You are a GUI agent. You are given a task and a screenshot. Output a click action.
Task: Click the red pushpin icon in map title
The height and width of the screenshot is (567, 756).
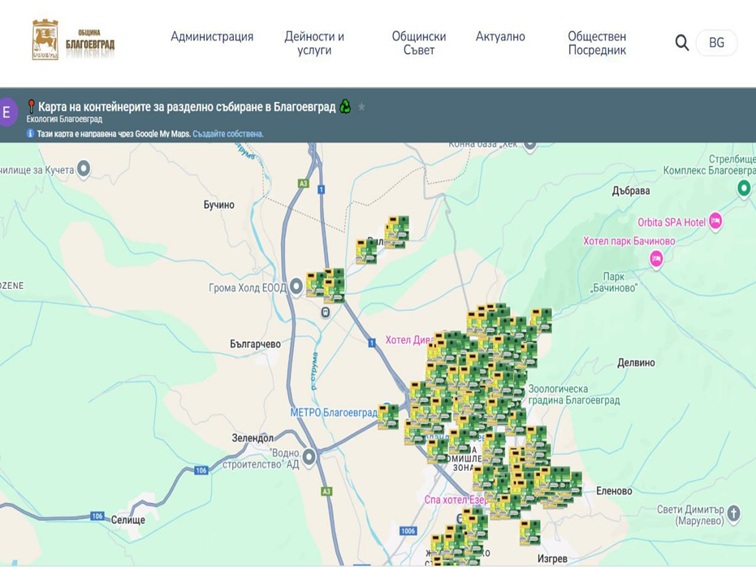(x=31, y=107)
